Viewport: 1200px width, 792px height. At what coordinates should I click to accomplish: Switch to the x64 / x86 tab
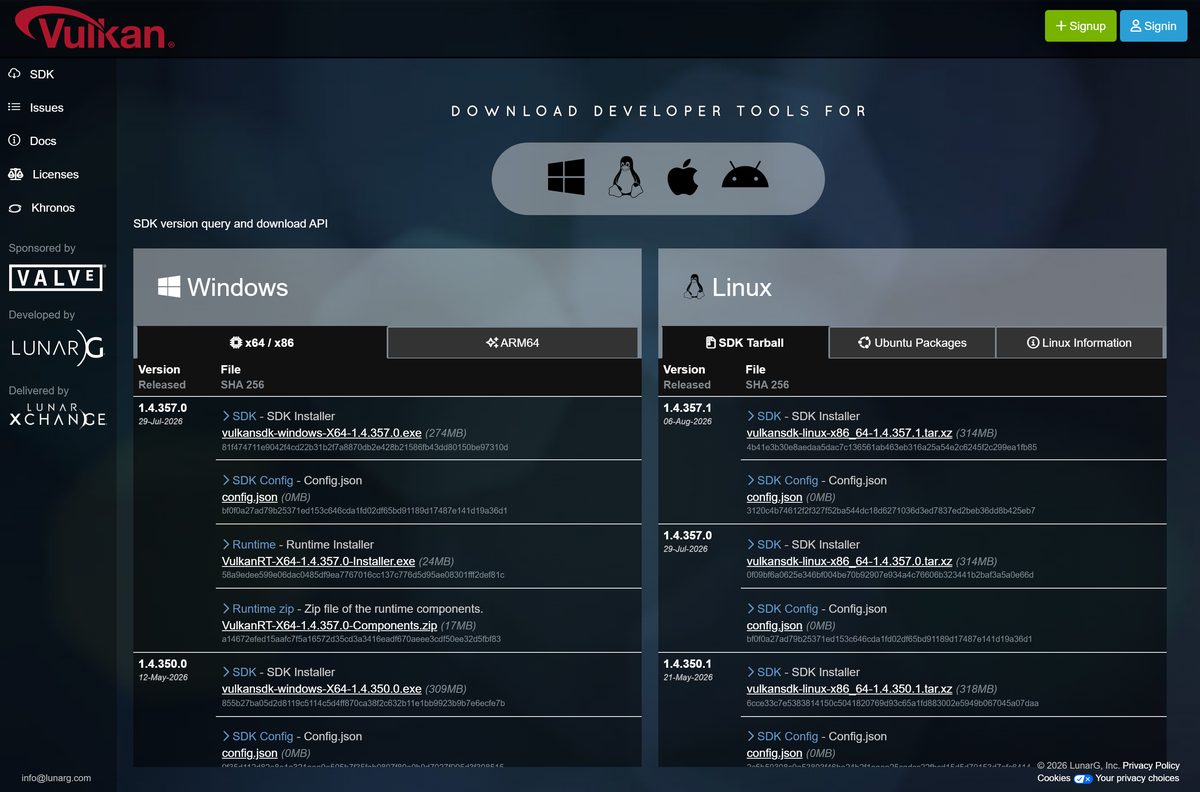tap(261, 342)
